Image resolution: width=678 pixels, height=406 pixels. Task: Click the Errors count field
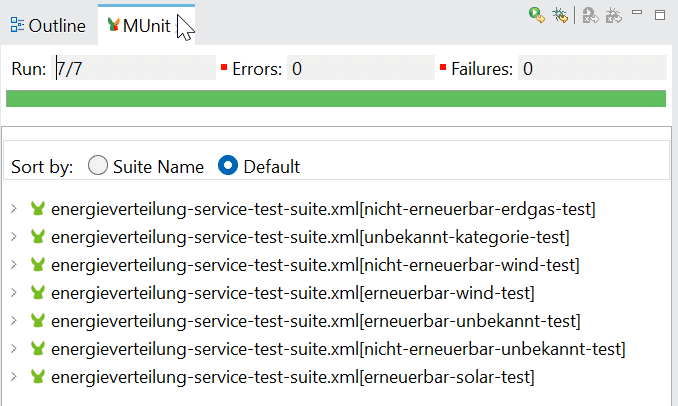click(x=361, y=68)
